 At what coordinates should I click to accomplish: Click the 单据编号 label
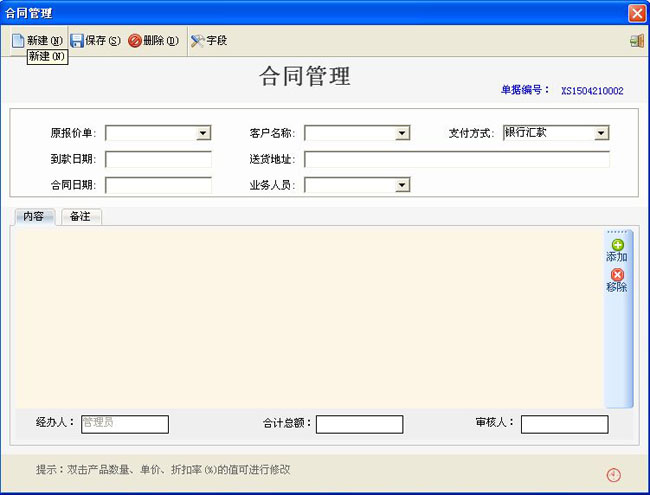[x=525, y=90]
